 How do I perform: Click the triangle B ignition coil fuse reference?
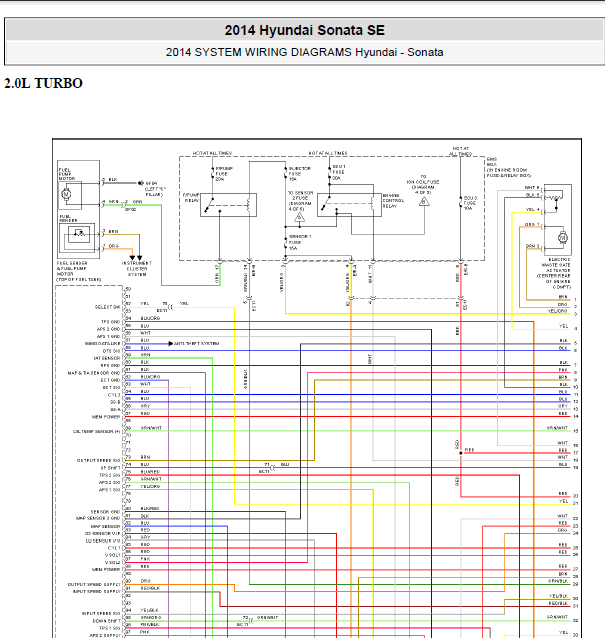coord(424,201)
